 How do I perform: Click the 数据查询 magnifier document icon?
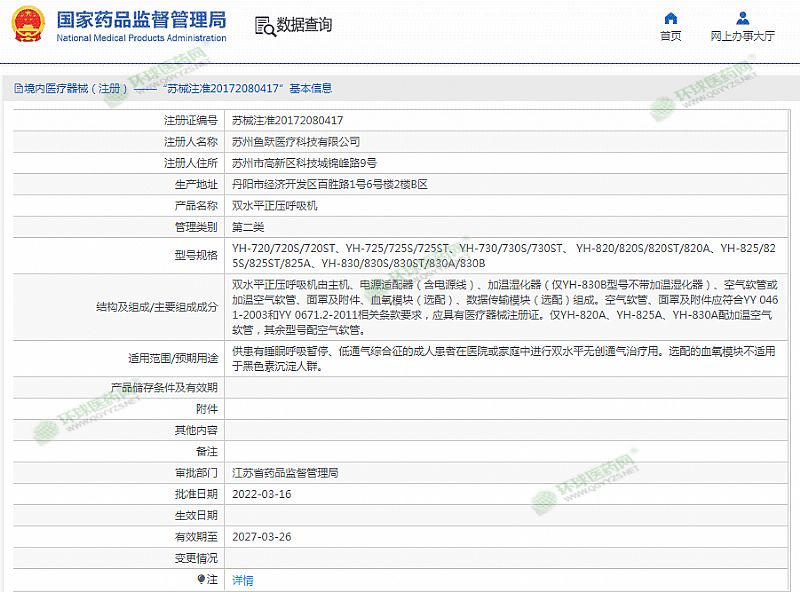[263, 25]
